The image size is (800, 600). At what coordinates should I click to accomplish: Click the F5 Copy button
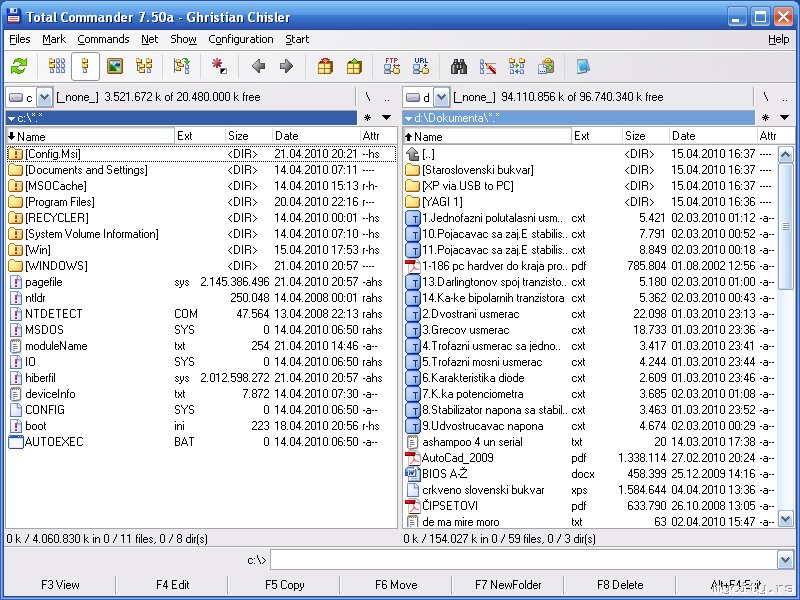click(284, 585)
